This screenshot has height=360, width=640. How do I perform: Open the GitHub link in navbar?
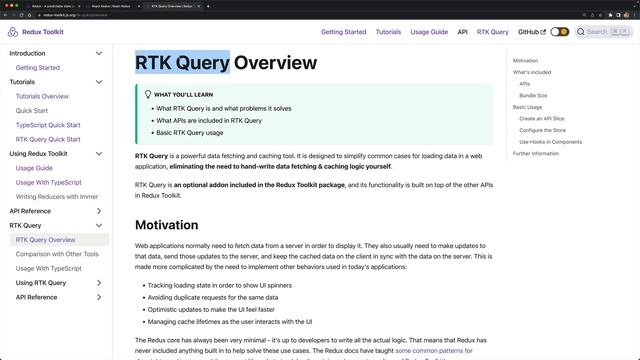[x=531, y=32]
